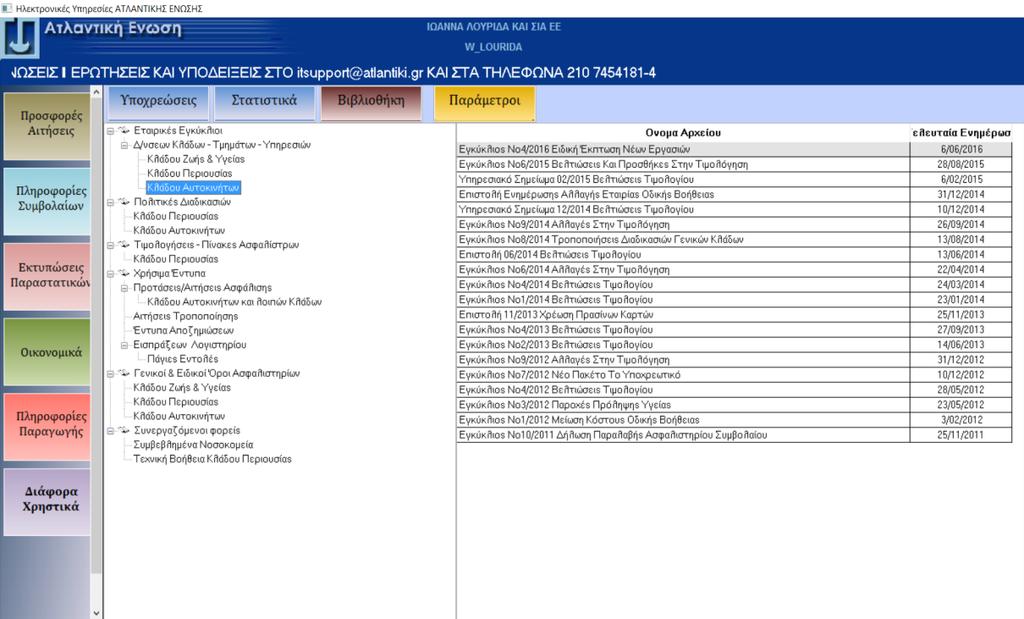The height and width of the screenshot is (619, 1024).
Task: Click the application icon in the title bar
Action: [x=7, y=8]
